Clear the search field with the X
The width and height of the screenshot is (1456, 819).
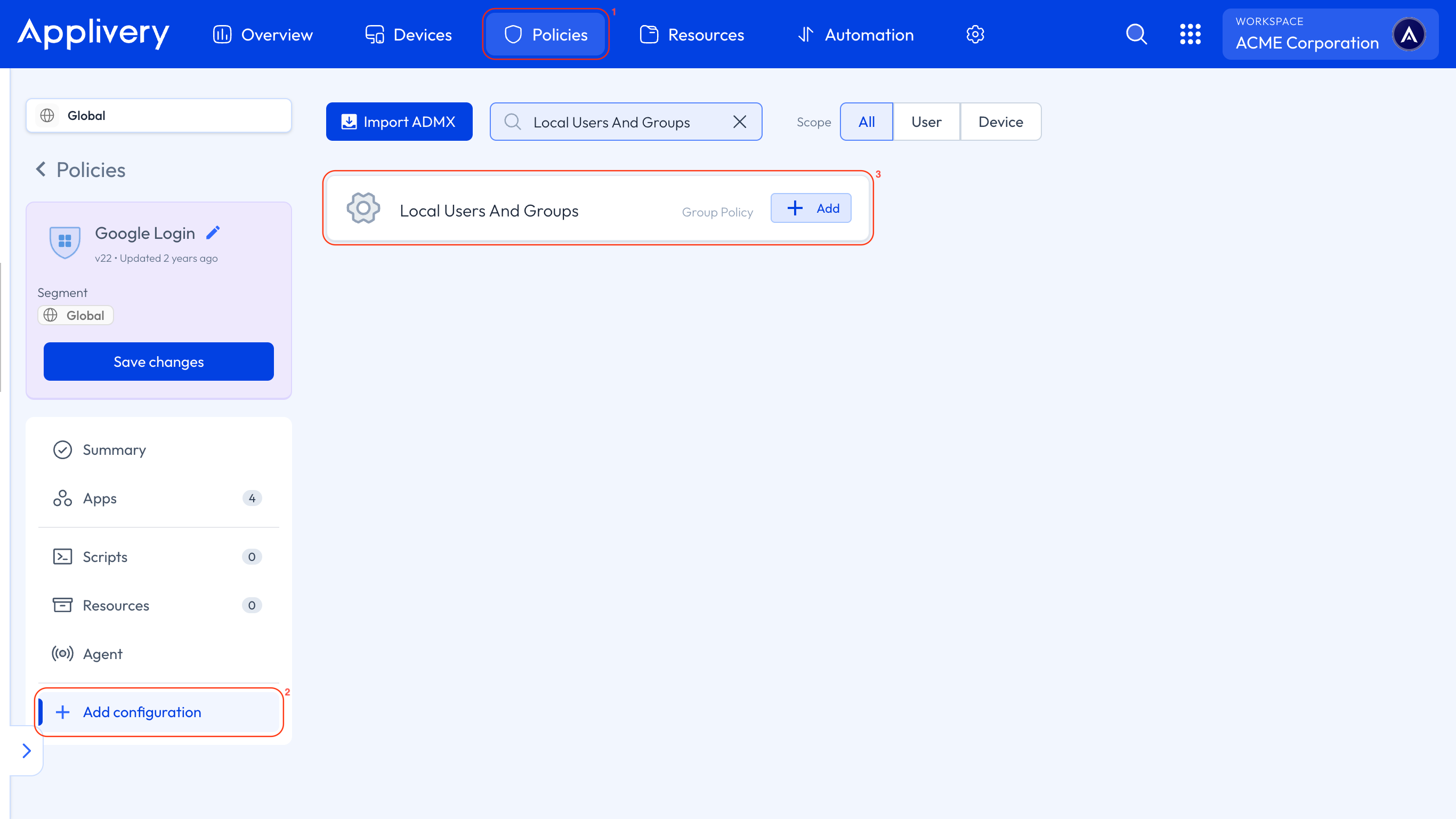pos(740,121)
